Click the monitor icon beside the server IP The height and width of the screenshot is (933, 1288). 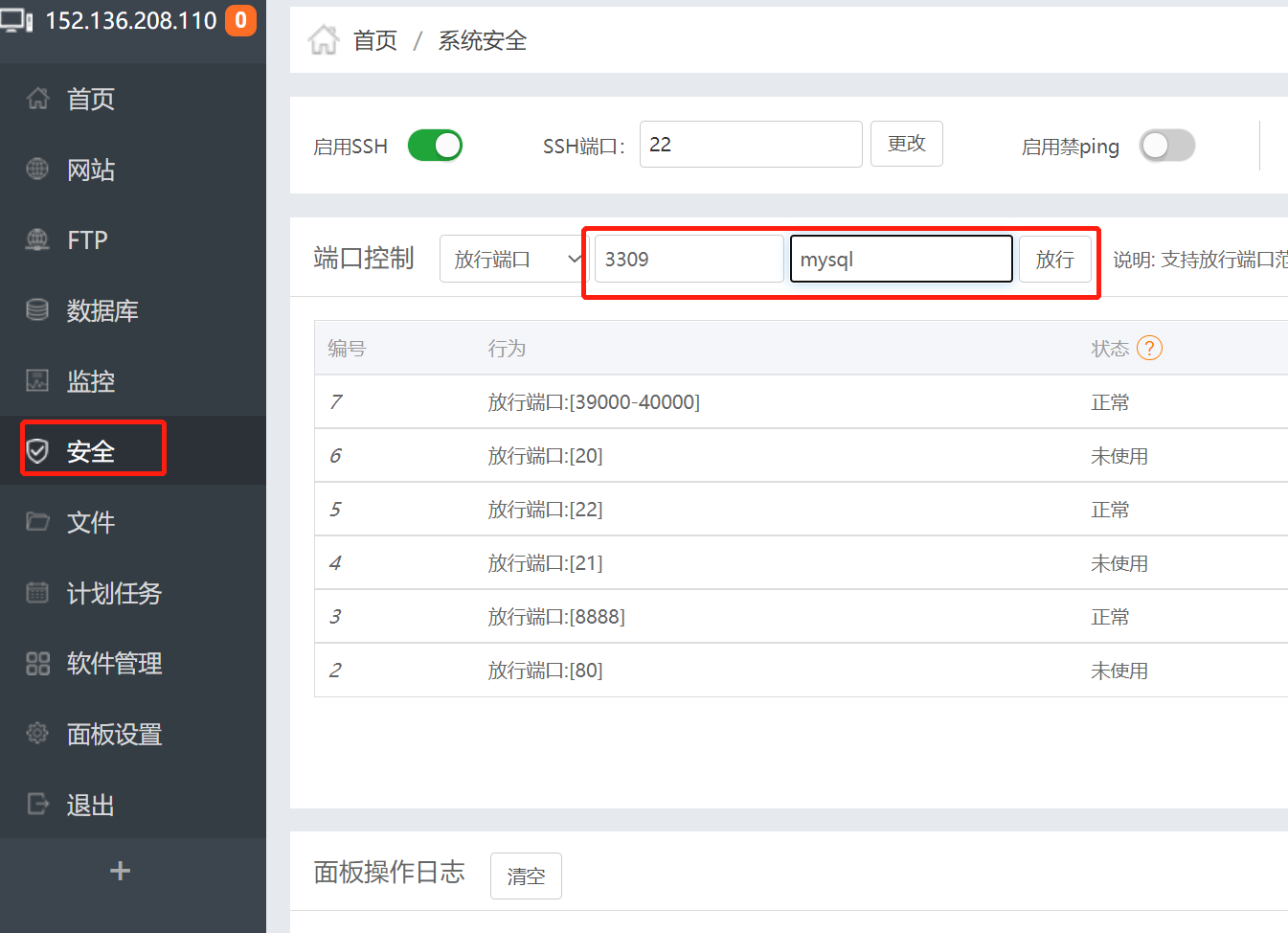coord(16,20)
